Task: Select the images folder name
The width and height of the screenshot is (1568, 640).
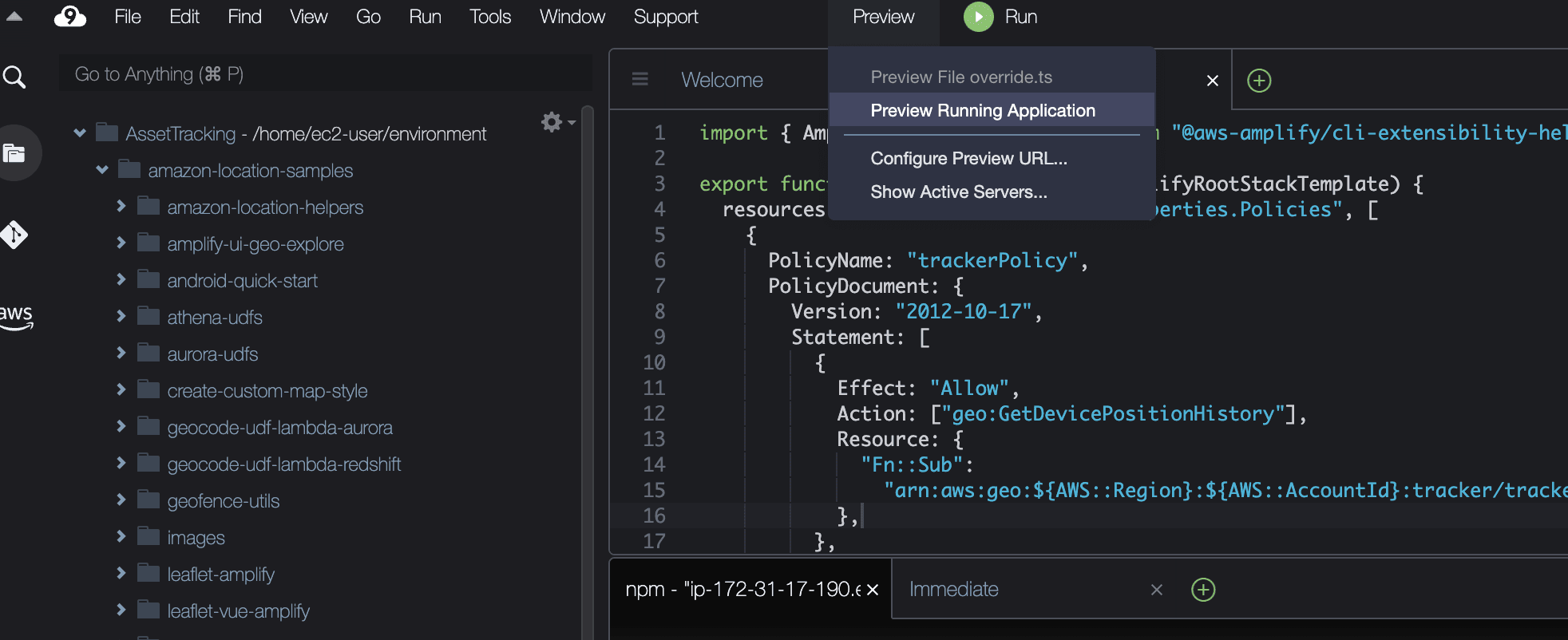Action: tap(196, 538)
